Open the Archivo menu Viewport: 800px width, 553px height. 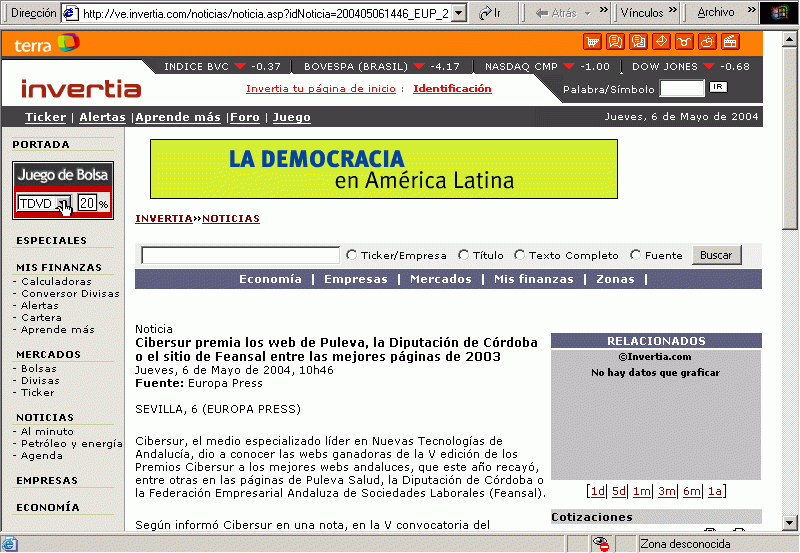click(x=716, y=12)
